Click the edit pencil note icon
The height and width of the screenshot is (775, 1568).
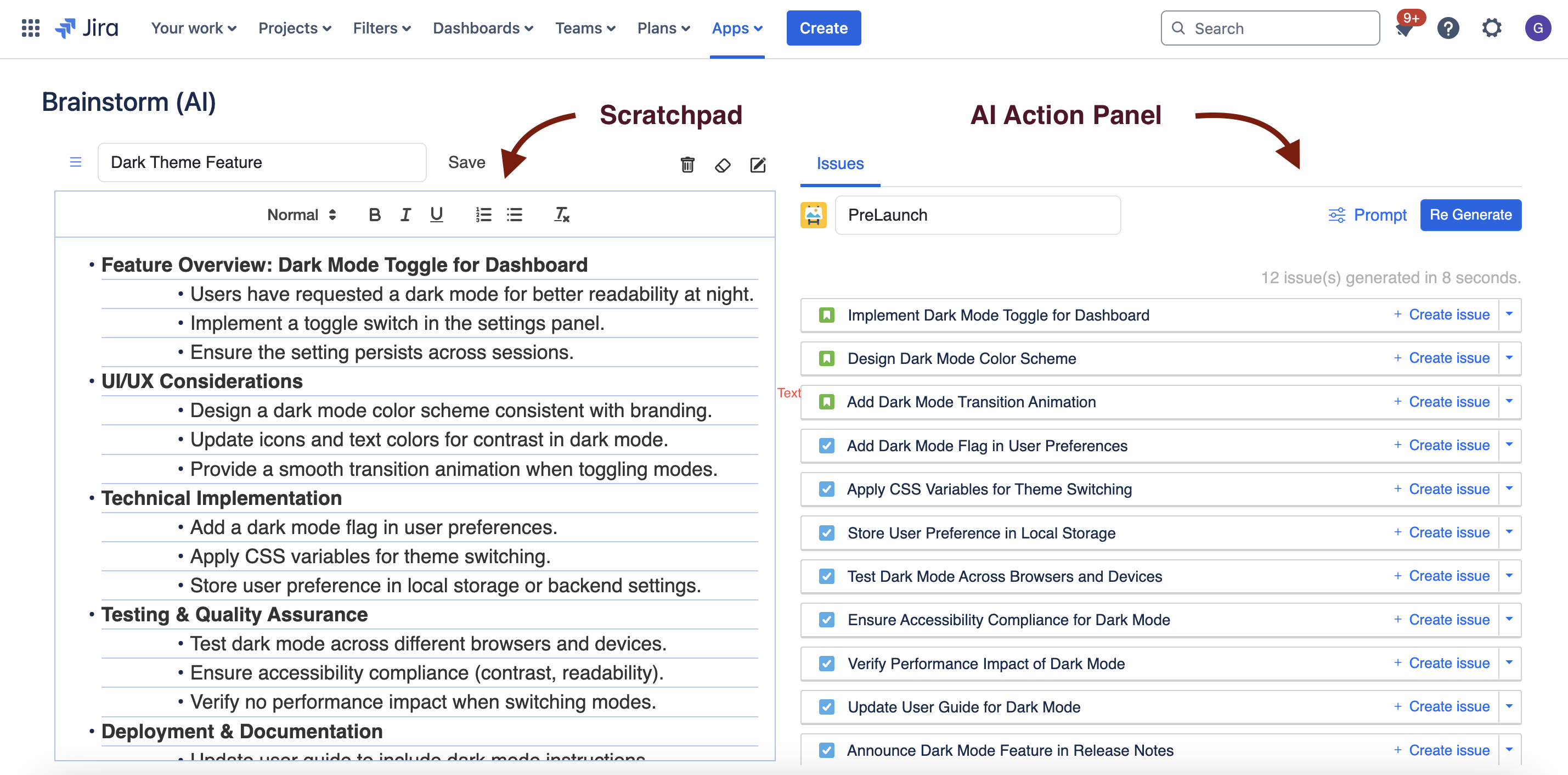point(758,164)
